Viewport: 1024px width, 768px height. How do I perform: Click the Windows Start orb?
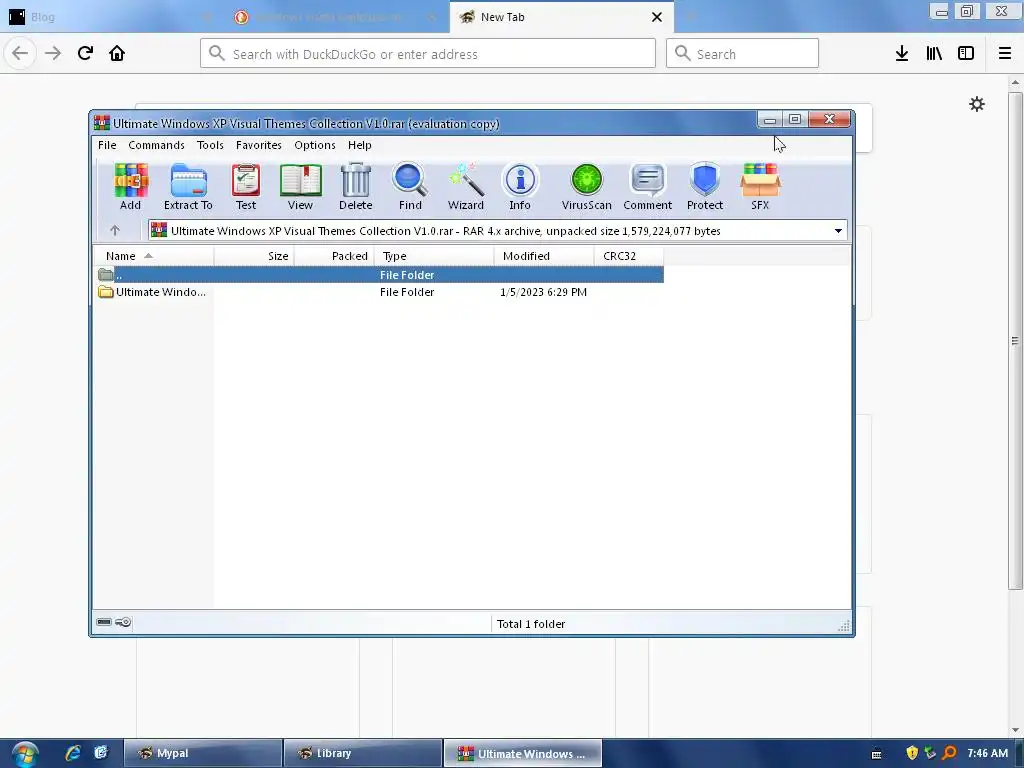pyautogui.click(x=25, y=754)
